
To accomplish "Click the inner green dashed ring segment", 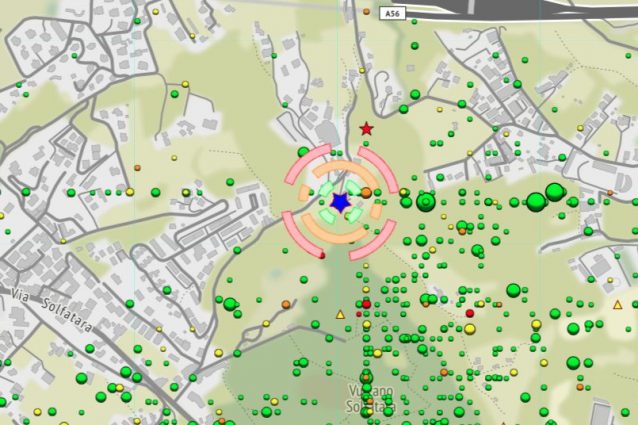I will pyautogui.click(x=327, y=190).
